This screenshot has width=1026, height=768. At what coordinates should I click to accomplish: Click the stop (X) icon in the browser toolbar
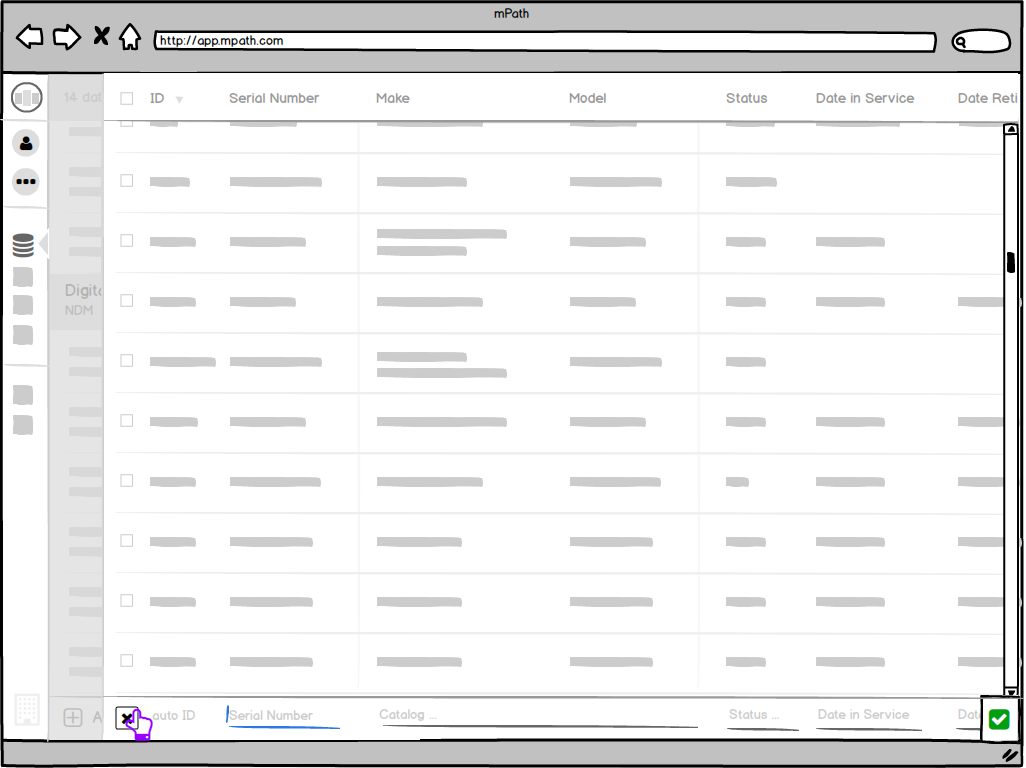(x=100, y=35)
